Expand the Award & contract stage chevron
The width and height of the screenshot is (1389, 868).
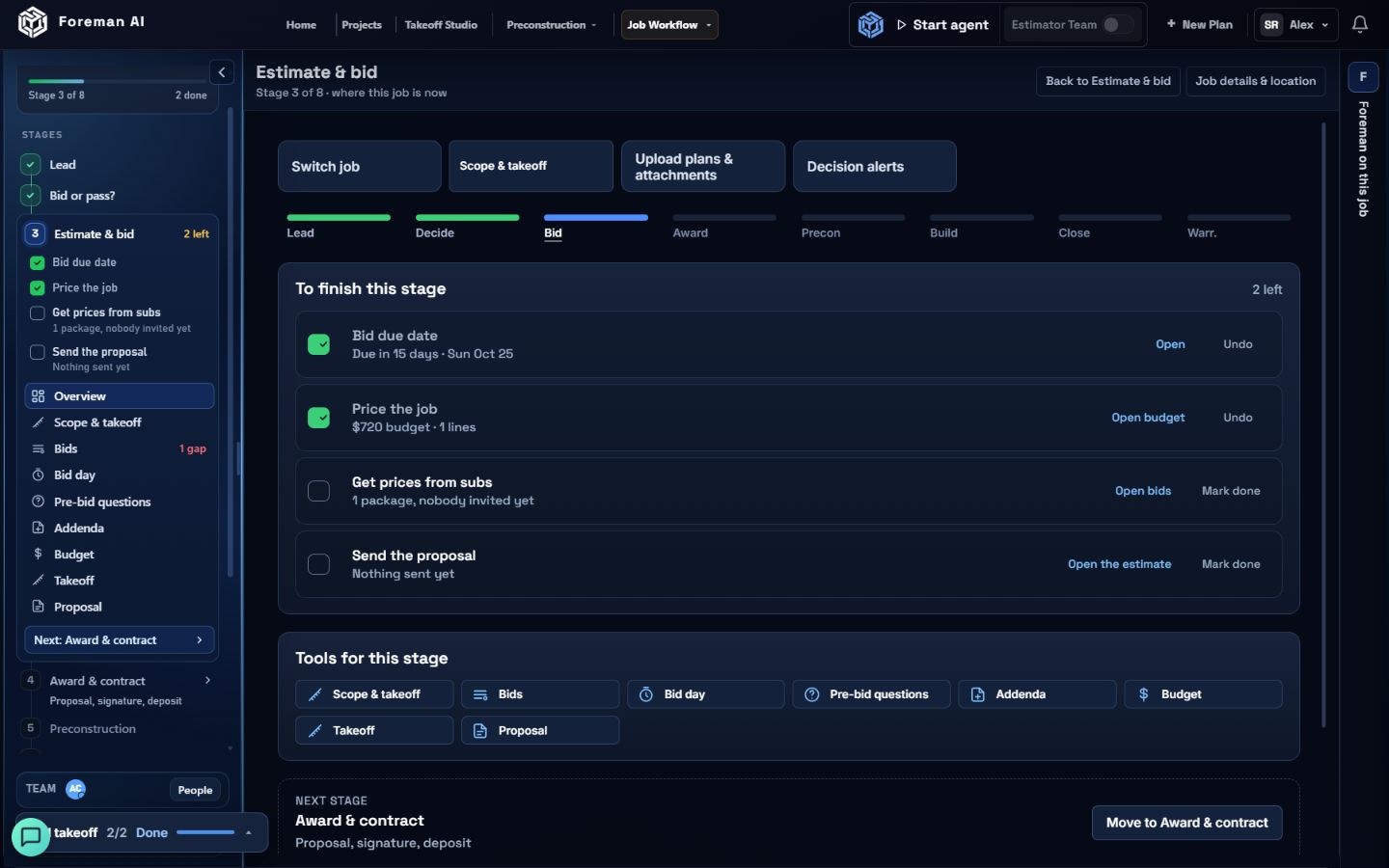(207, 681)
